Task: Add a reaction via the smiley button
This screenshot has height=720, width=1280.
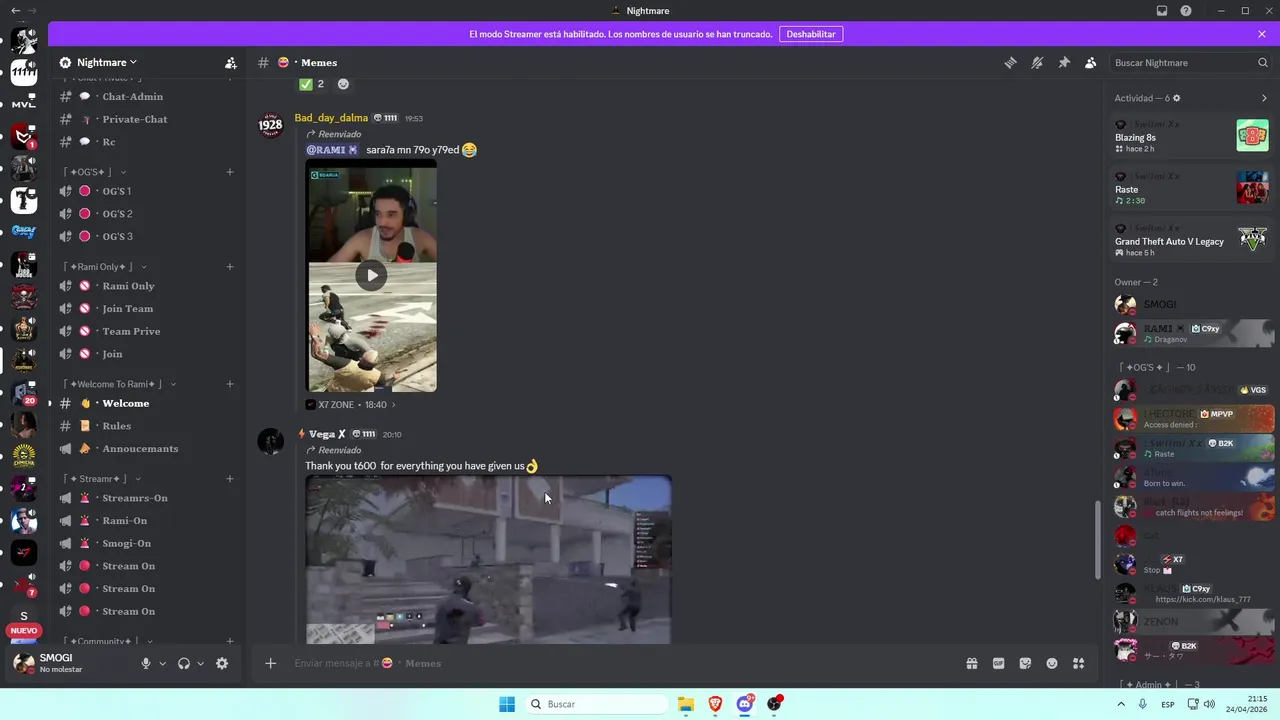Action: 343,84
